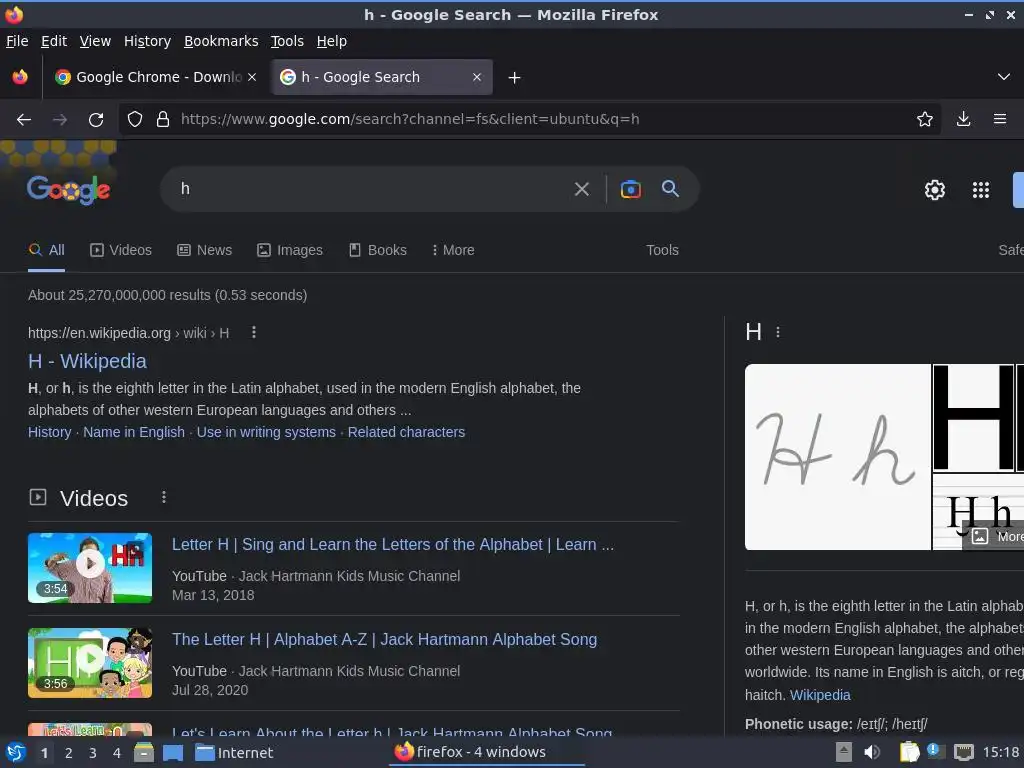Open the File menu
Viewport: 1024px width, 768px height.
[x=17, y=41]
